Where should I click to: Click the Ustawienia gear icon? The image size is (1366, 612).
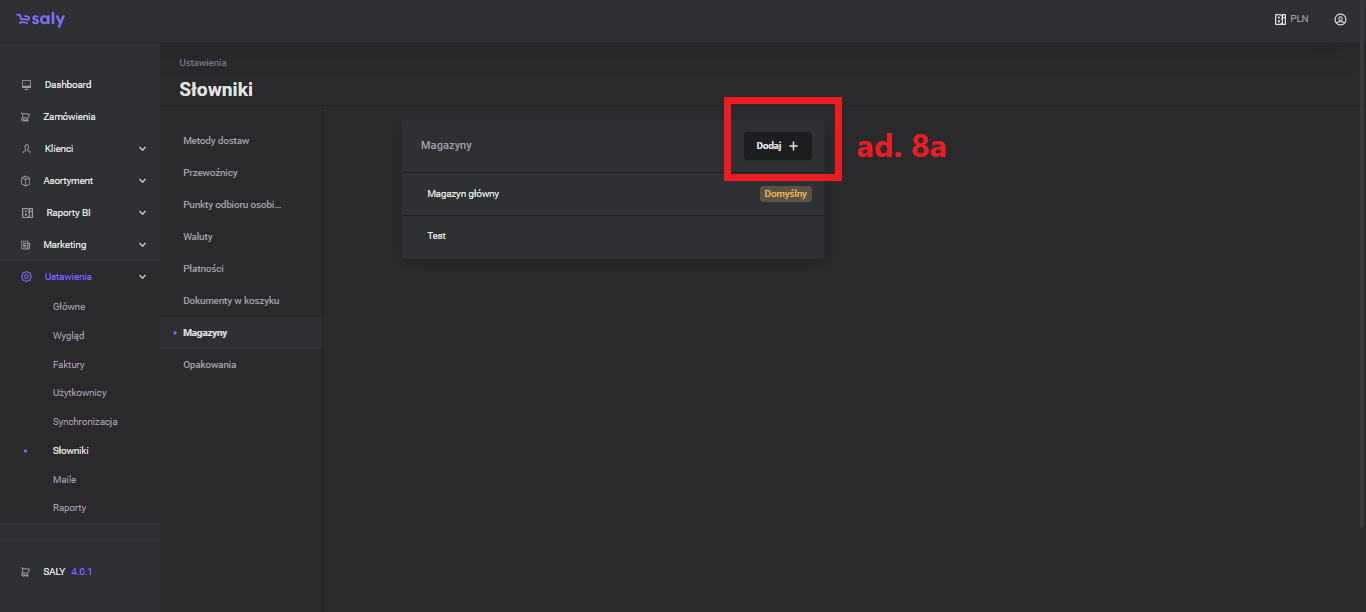click(x=26, y=277)
